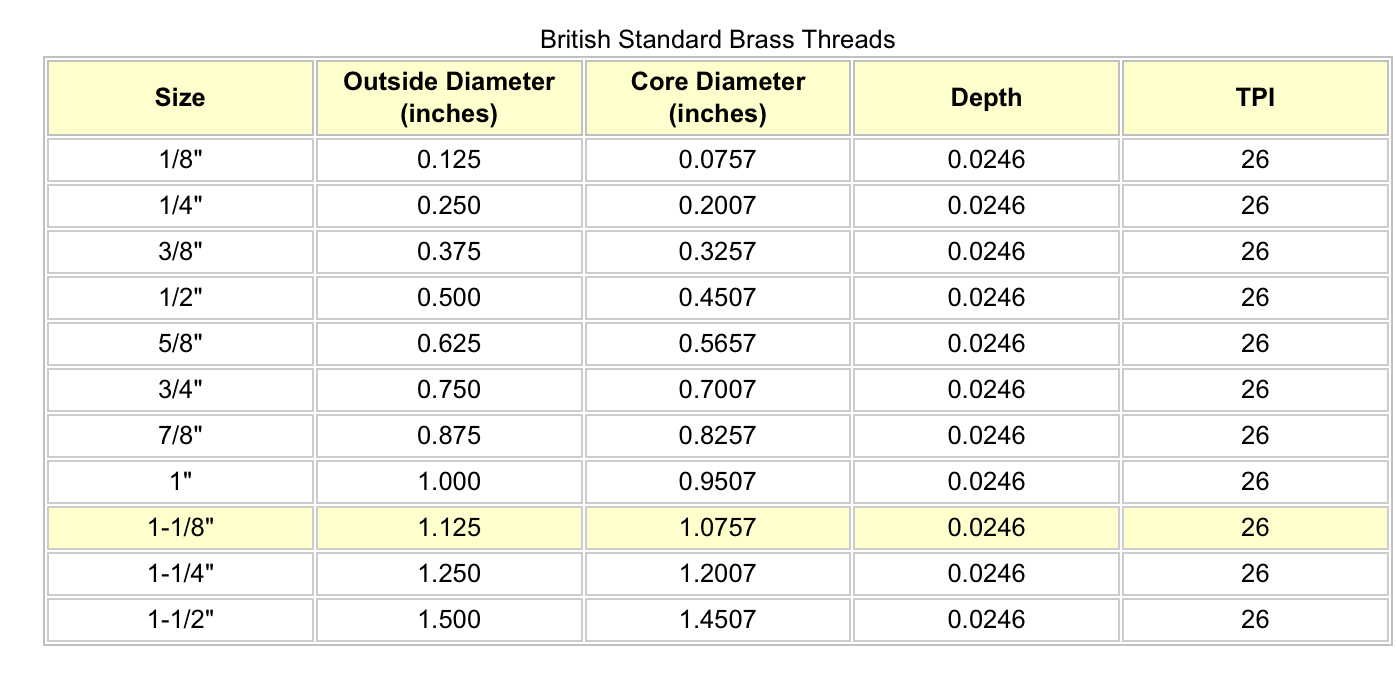Click the 0.375 outside diameter value
This screenshot has height=694, width=1396.
click(449, 252)
